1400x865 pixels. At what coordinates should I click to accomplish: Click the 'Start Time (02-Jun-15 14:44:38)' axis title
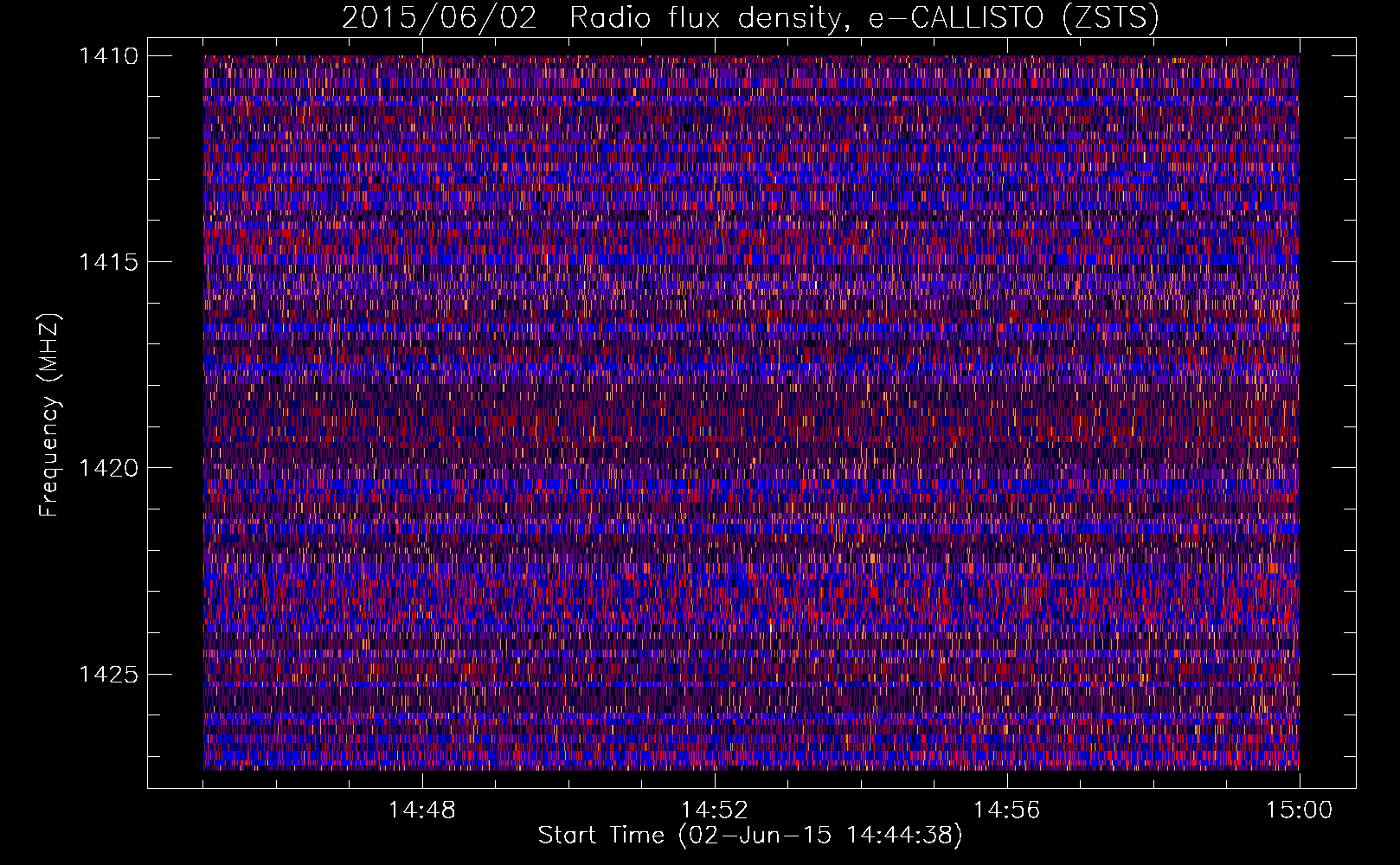tap(750, 836)
